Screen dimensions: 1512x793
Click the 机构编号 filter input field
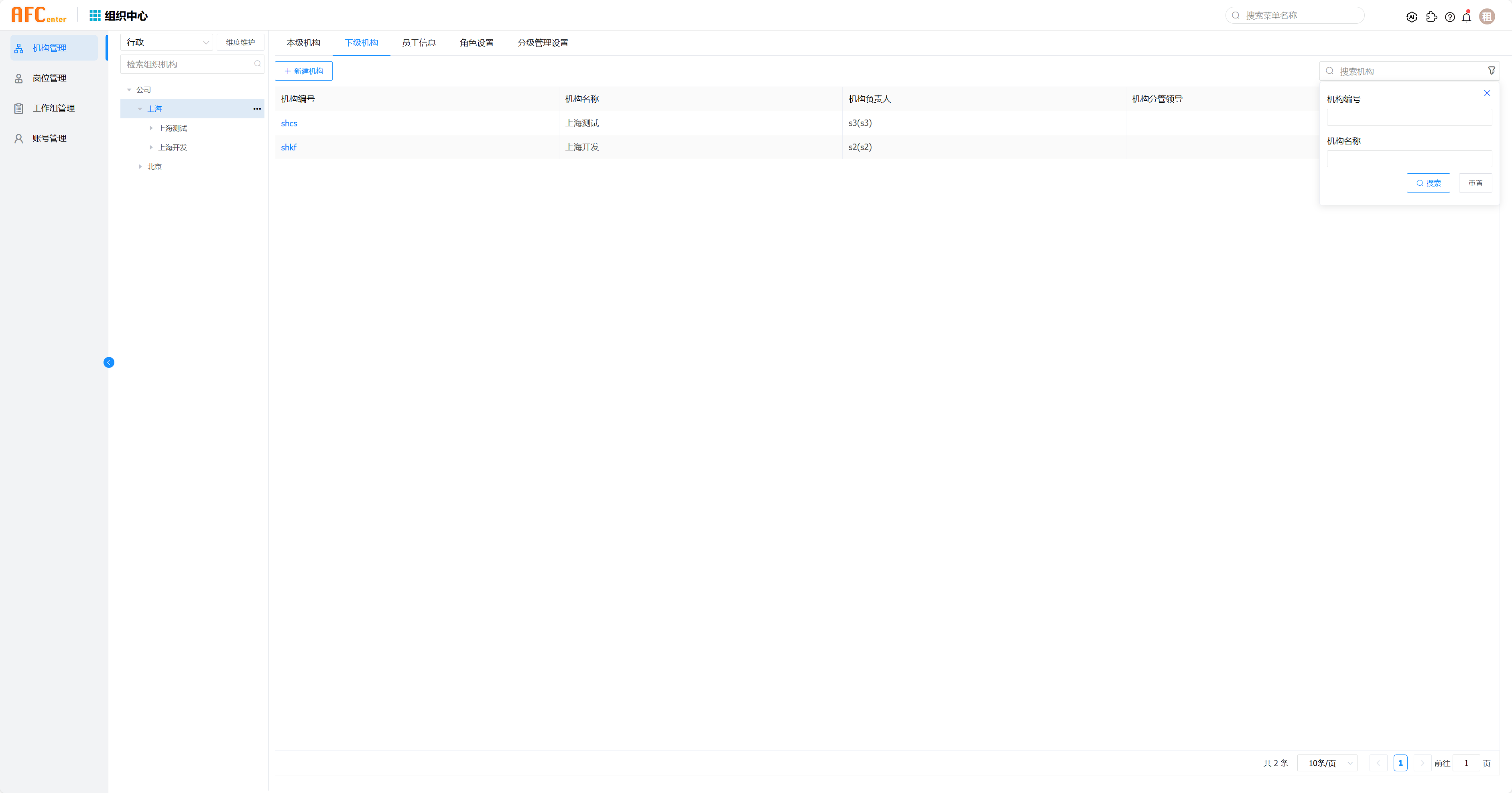(1409, 117)
